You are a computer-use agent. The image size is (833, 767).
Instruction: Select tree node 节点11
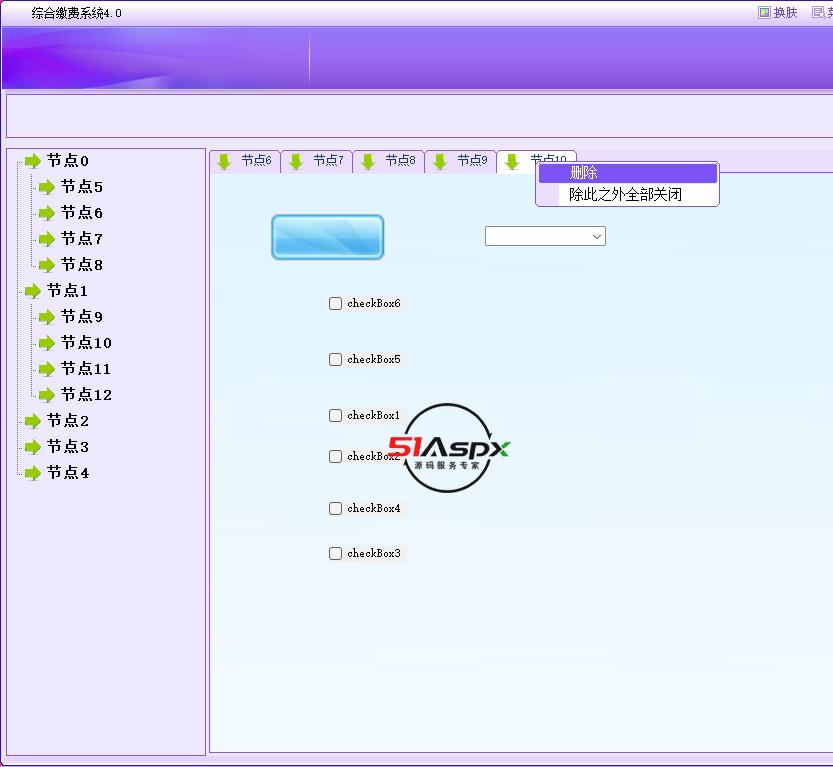[x=86, y=369]
